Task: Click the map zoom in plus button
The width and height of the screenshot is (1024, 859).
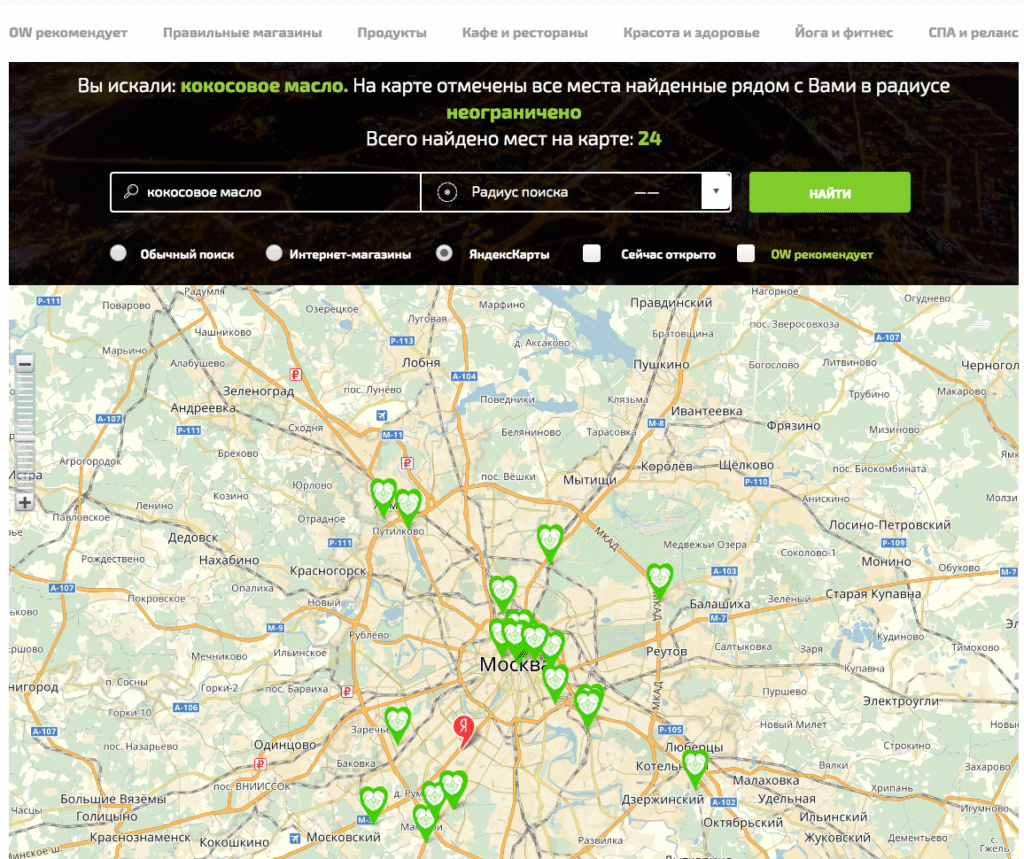Action: 25,502
